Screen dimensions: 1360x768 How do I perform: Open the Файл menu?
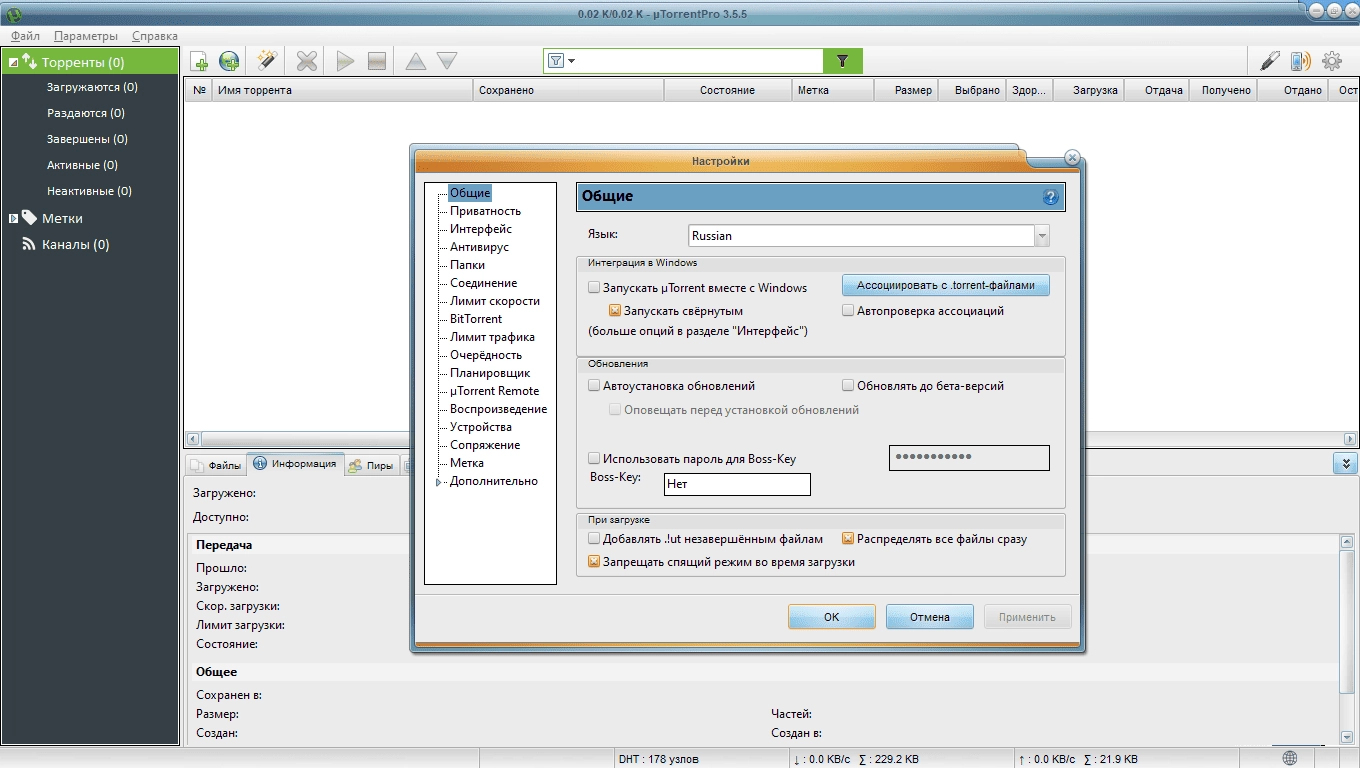25,36
